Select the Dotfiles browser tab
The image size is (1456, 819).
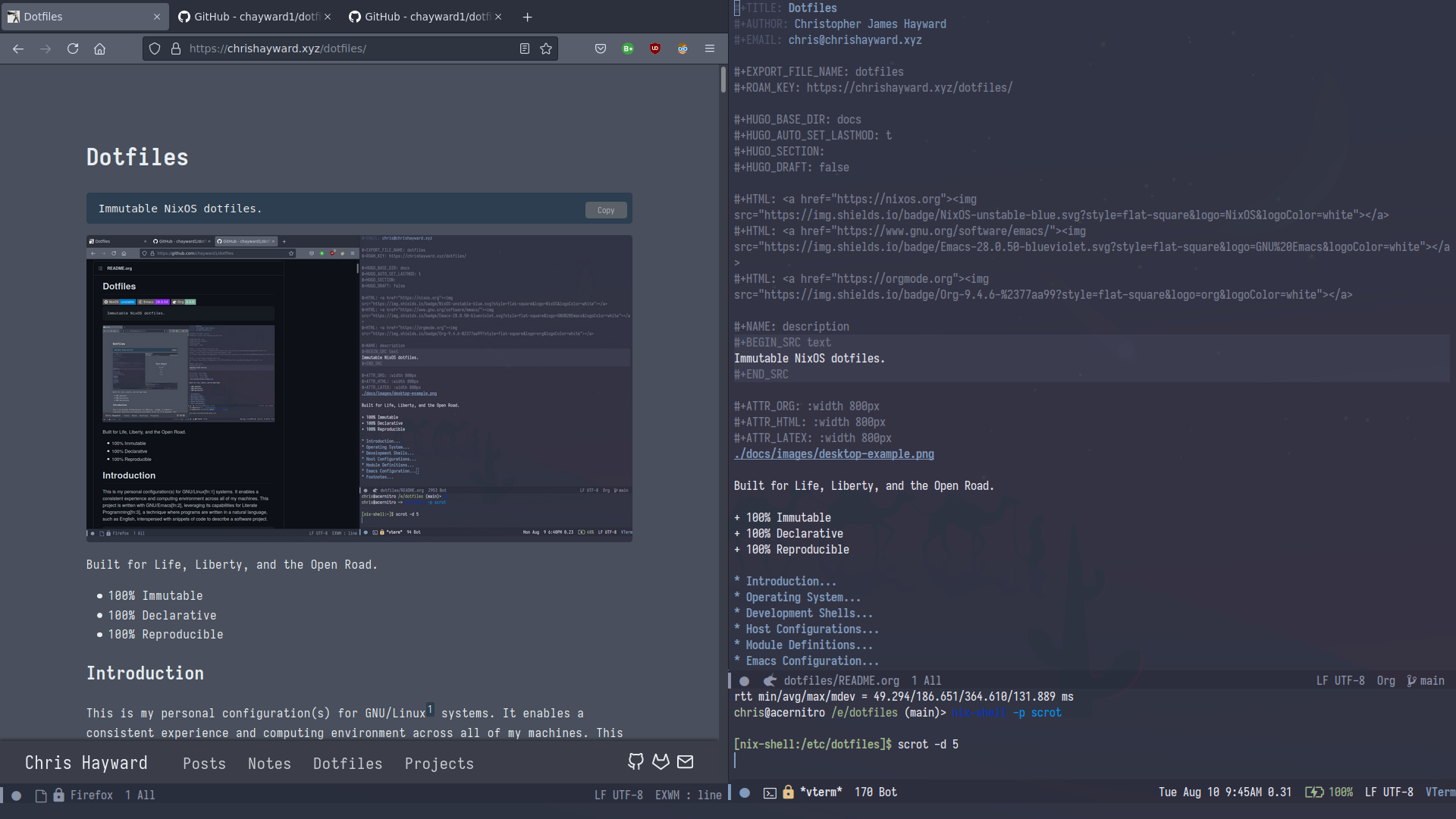coord(84,16)
